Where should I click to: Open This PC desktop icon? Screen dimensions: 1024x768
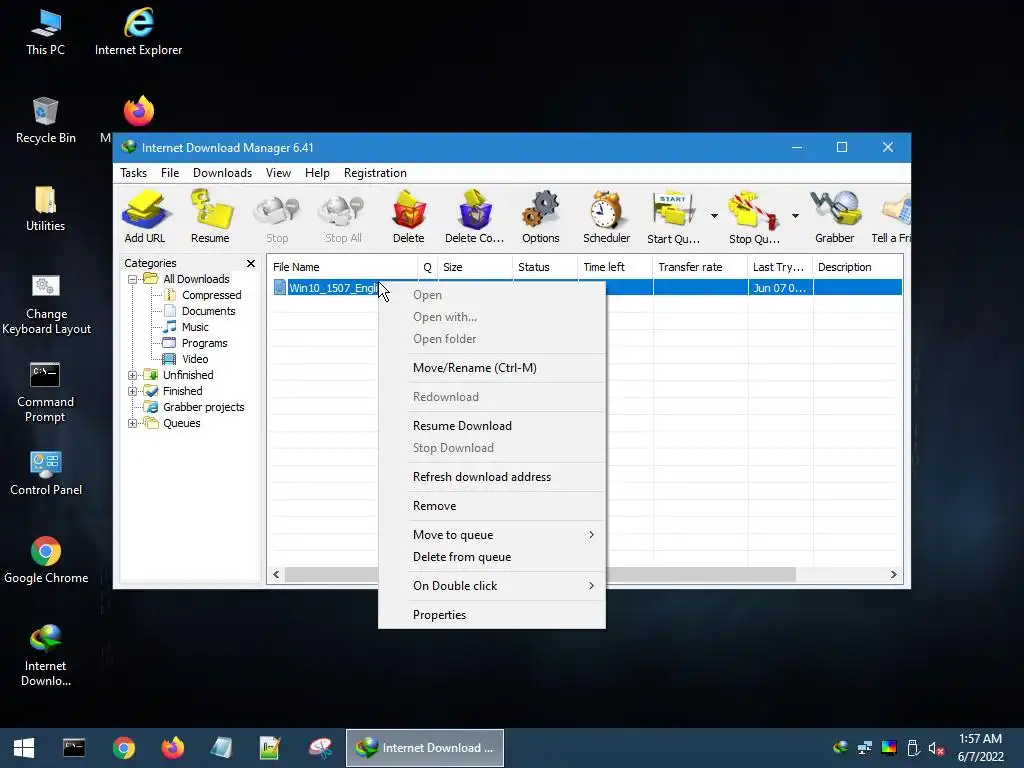point(45,32)
